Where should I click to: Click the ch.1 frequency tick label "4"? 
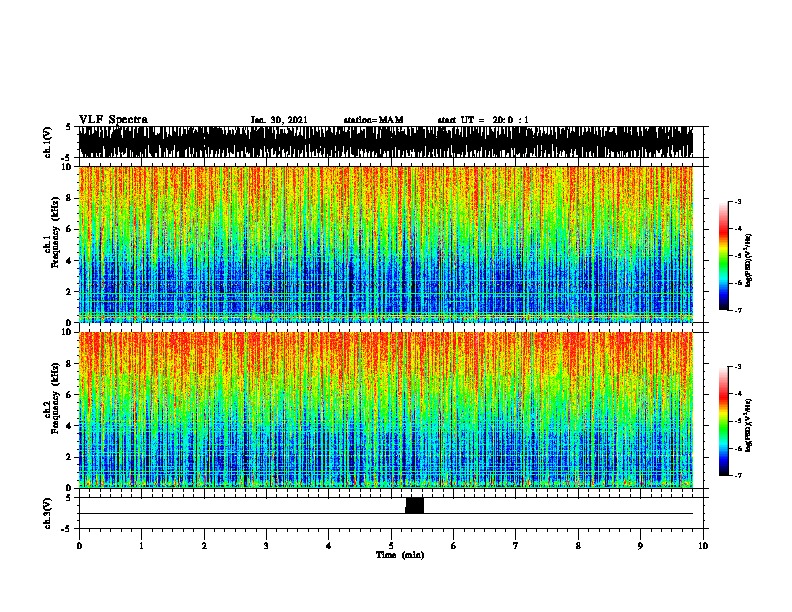pyautogui.click(x=69, y=261)
